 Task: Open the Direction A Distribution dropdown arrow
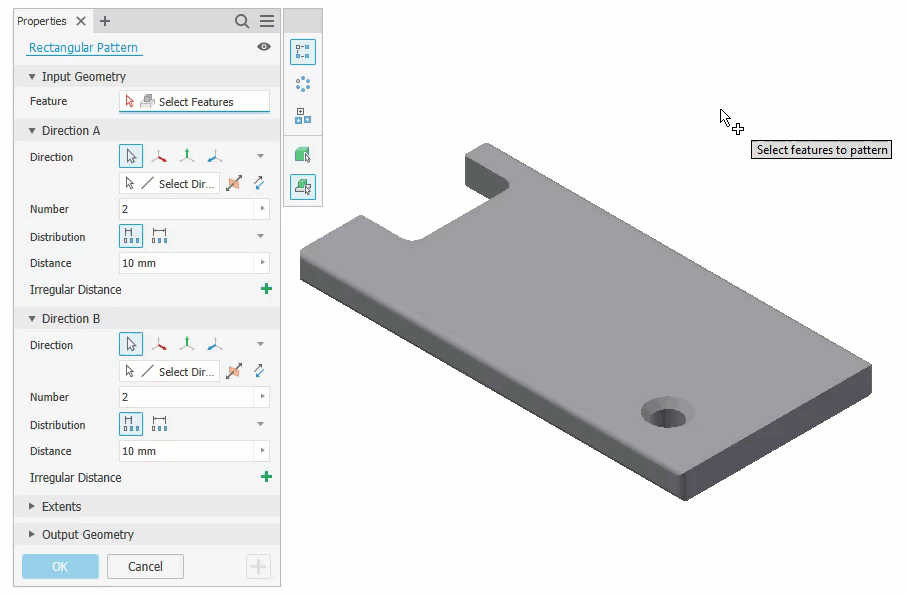point(261,236)
